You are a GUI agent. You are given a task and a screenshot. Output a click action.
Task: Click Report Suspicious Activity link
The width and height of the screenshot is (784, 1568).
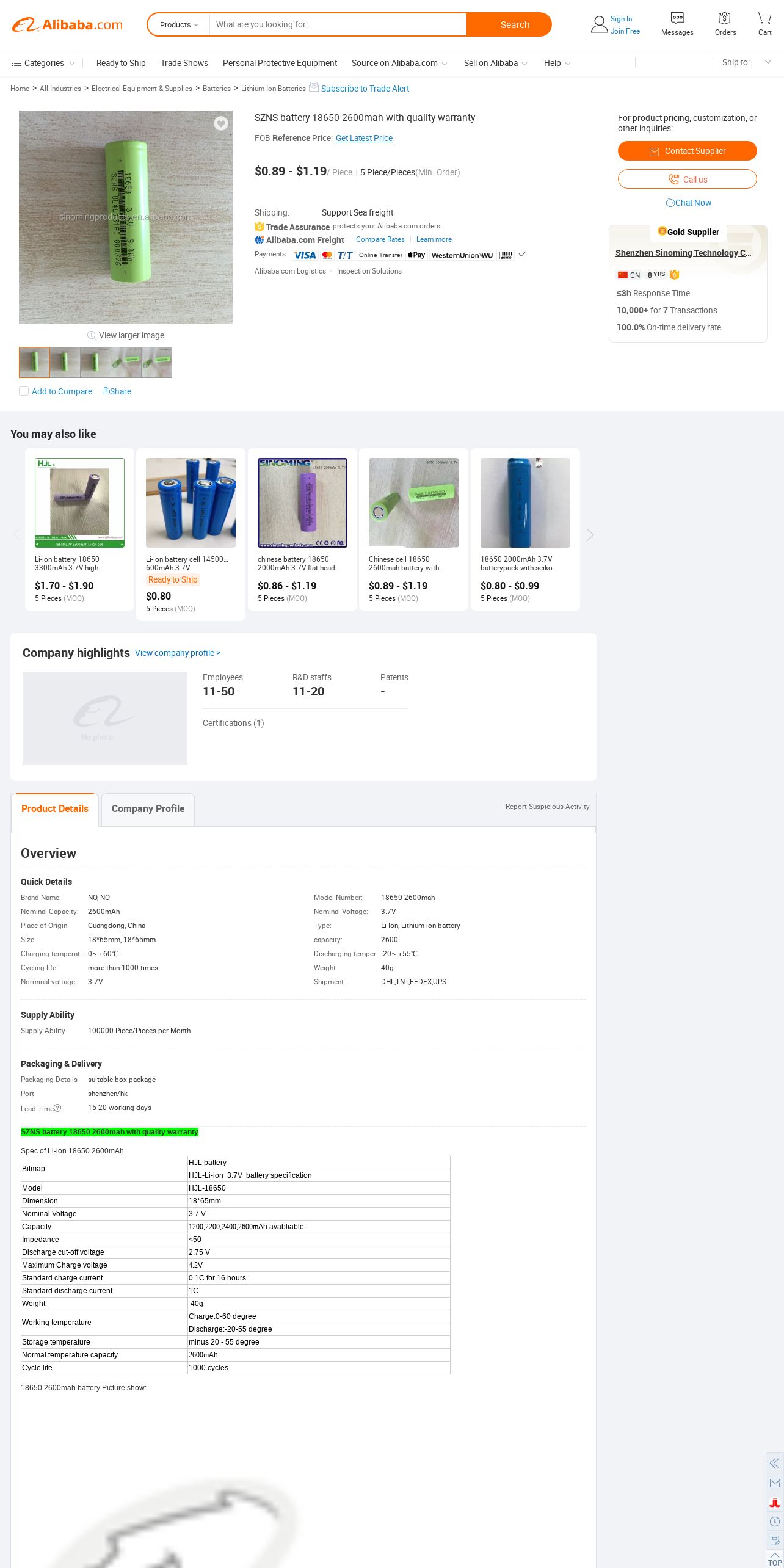coord(547,807)
